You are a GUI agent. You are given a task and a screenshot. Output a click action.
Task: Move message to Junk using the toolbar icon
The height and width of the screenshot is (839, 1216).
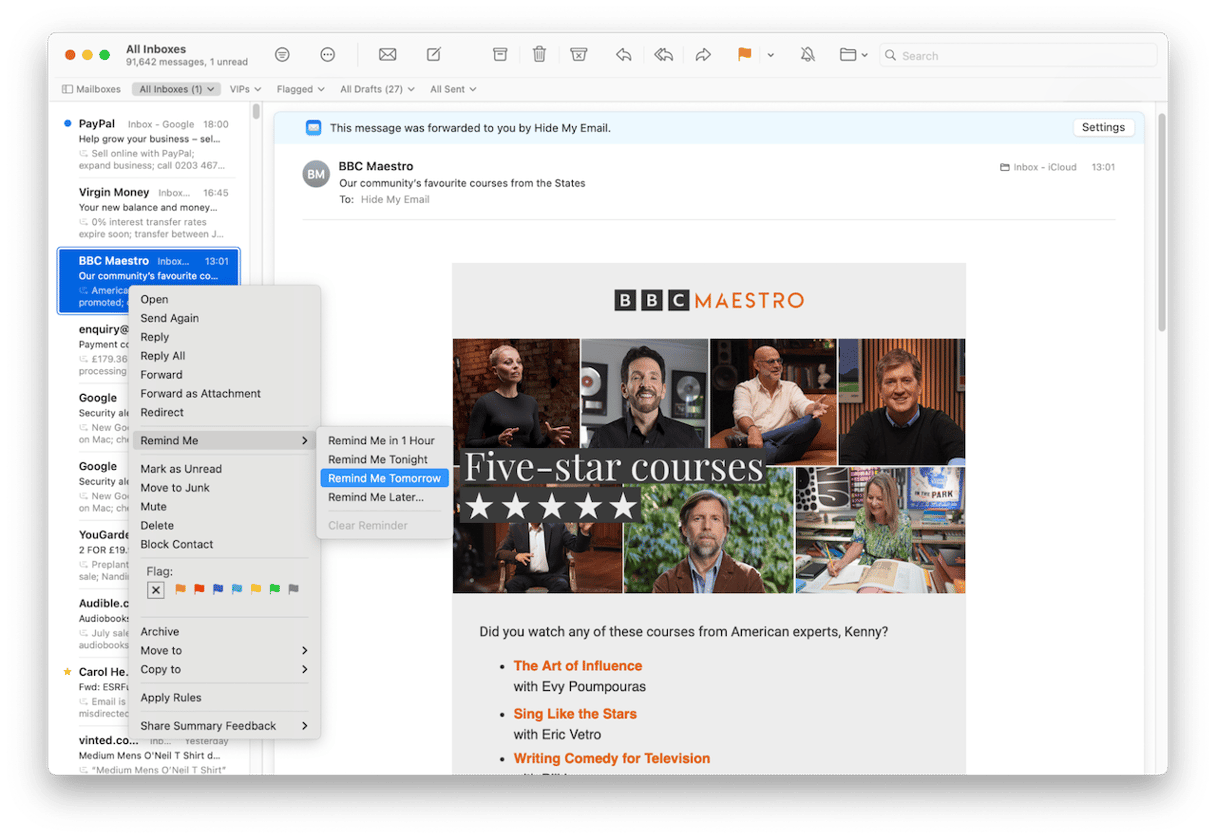[578, 55]
